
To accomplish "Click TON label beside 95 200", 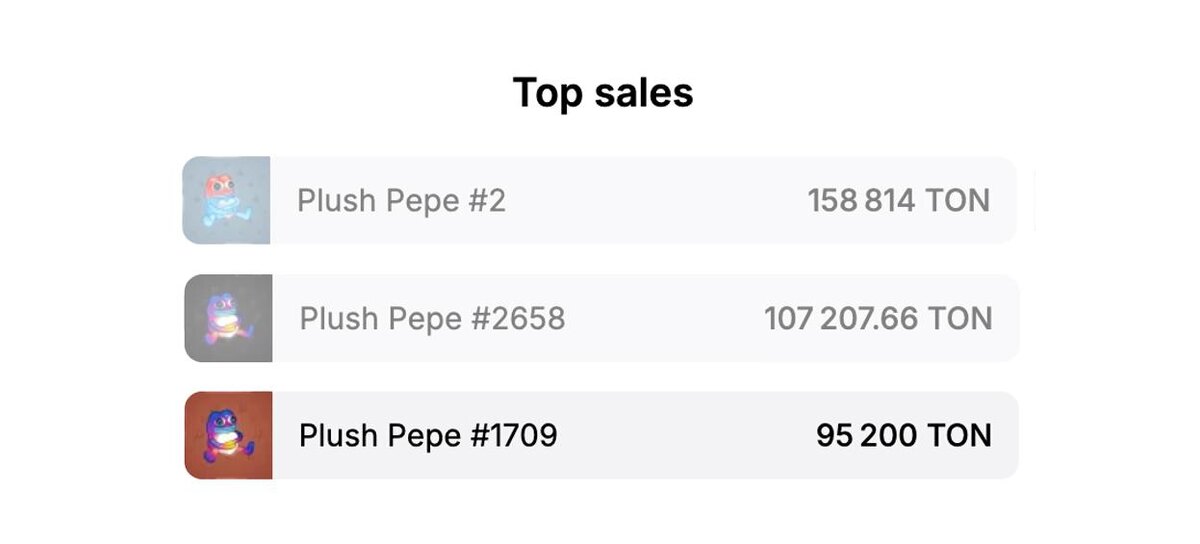I will click(959, 436).
